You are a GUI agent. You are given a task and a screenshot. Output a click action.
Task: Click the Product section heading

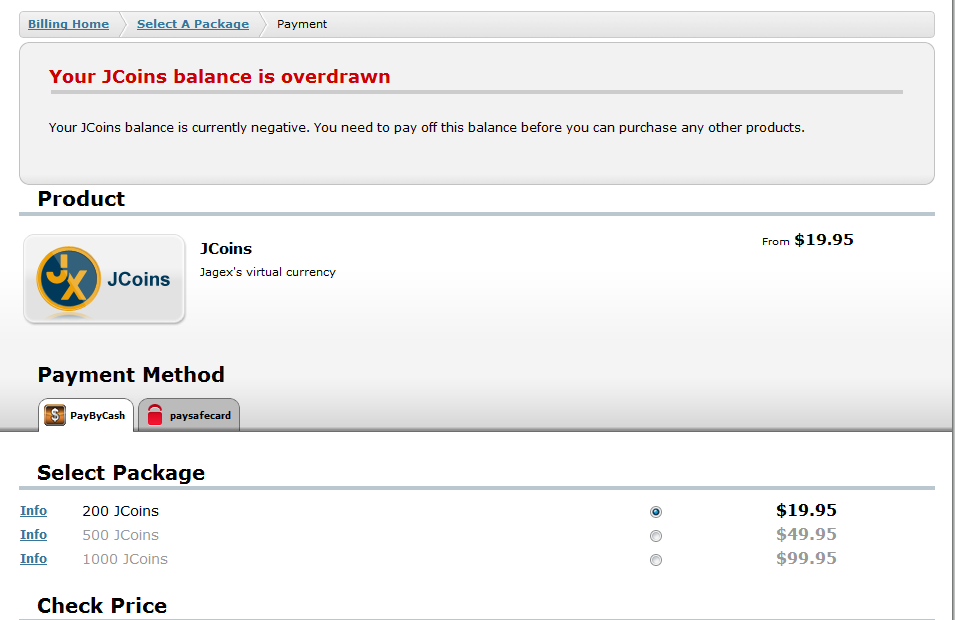81,199
